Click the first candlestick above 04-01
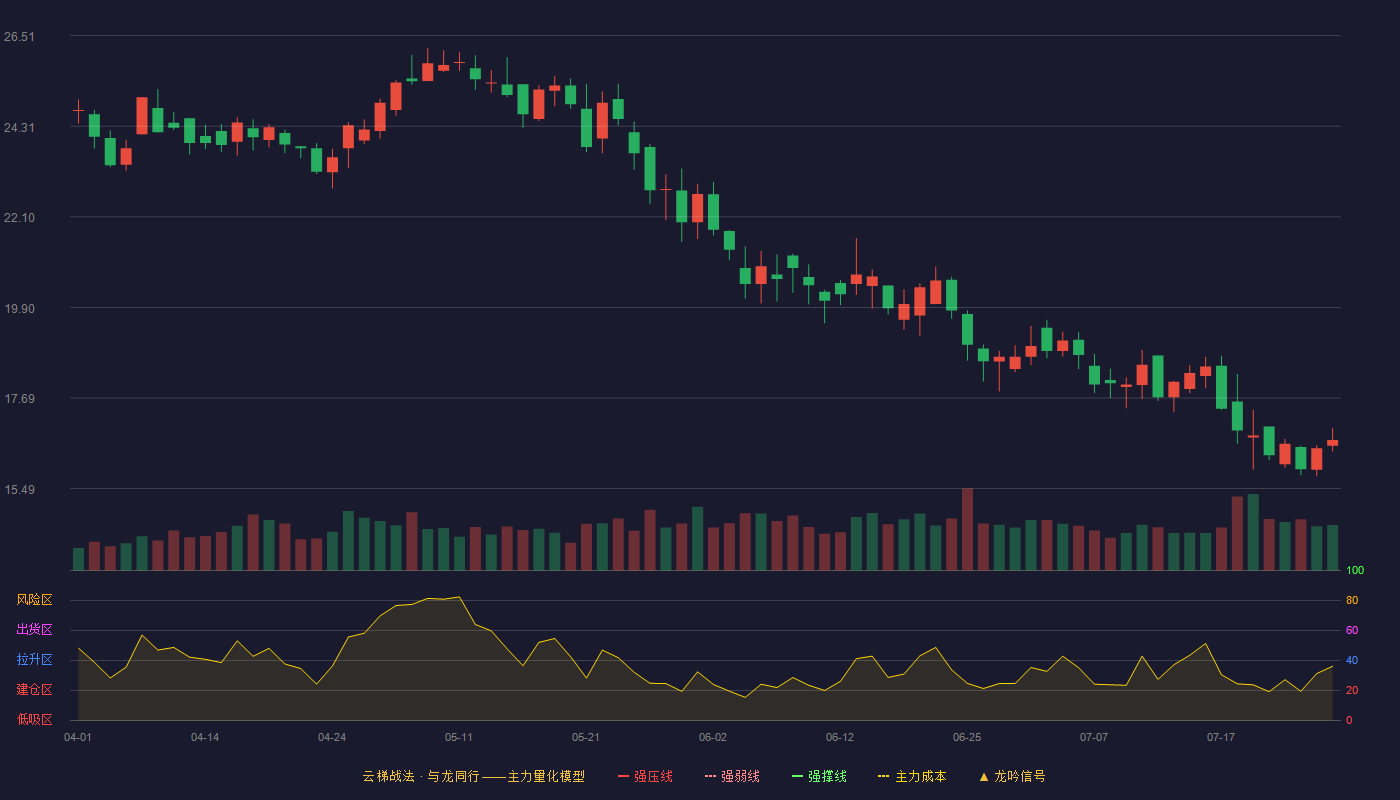The image size is (1400, 800). [x=78, y=111]
